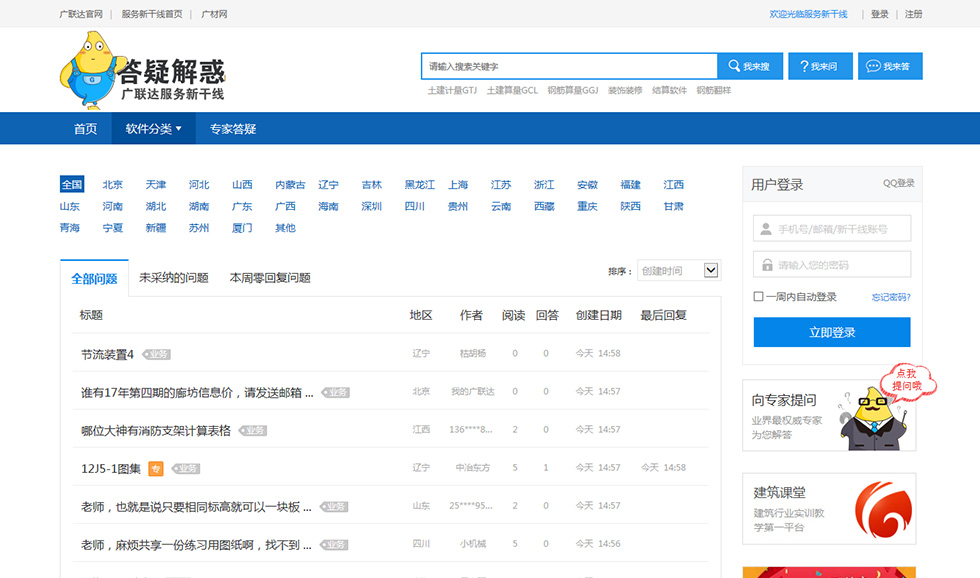Open the 排序 创建时间 dropdown
Image resolution: width=980 pixels, height=578 pixels.
pyautogui.click(x=679, y=270)
